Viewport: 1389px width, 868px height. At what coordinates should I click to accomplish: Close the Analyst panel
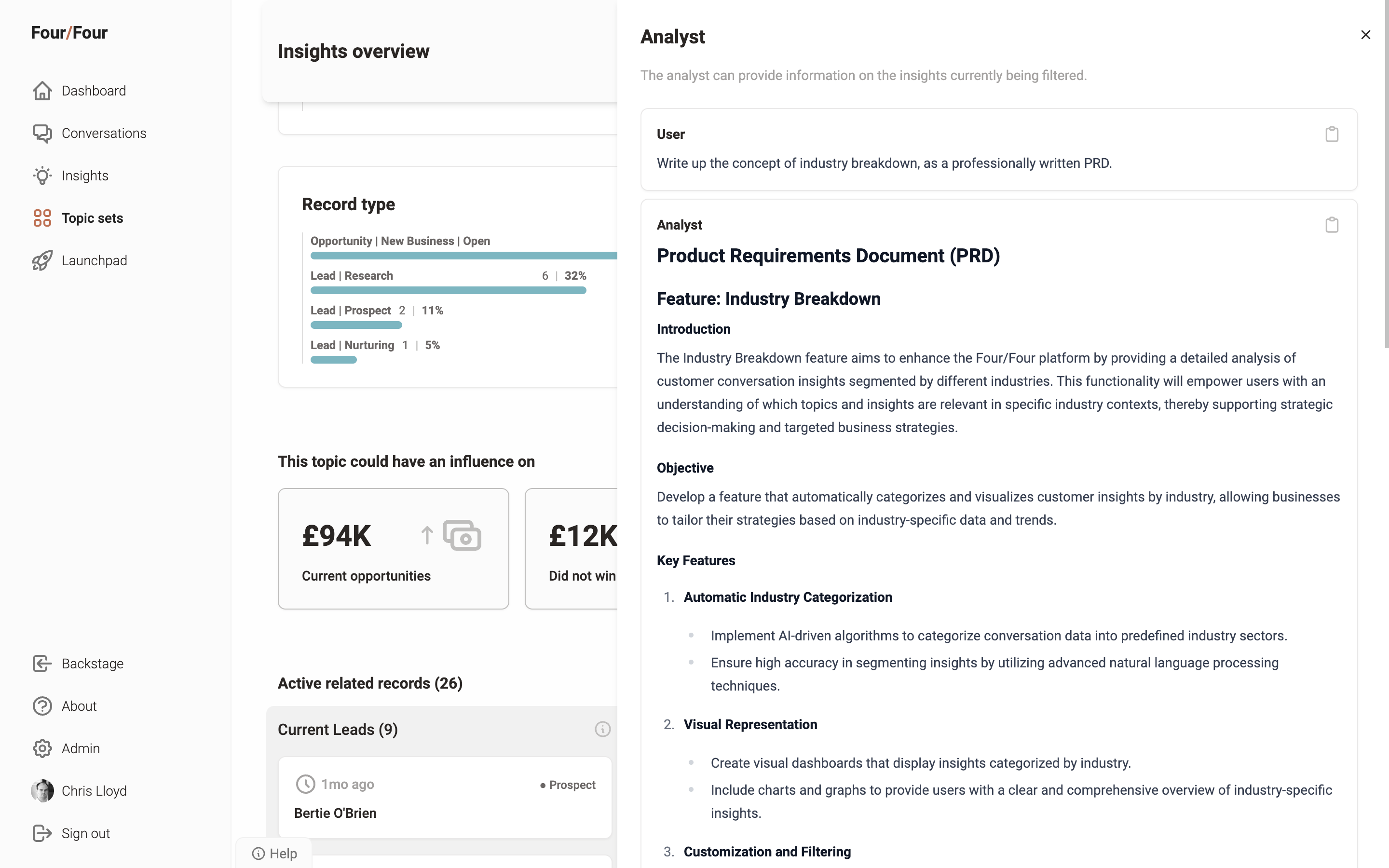pyautogui.click(x=1365, y=35)
